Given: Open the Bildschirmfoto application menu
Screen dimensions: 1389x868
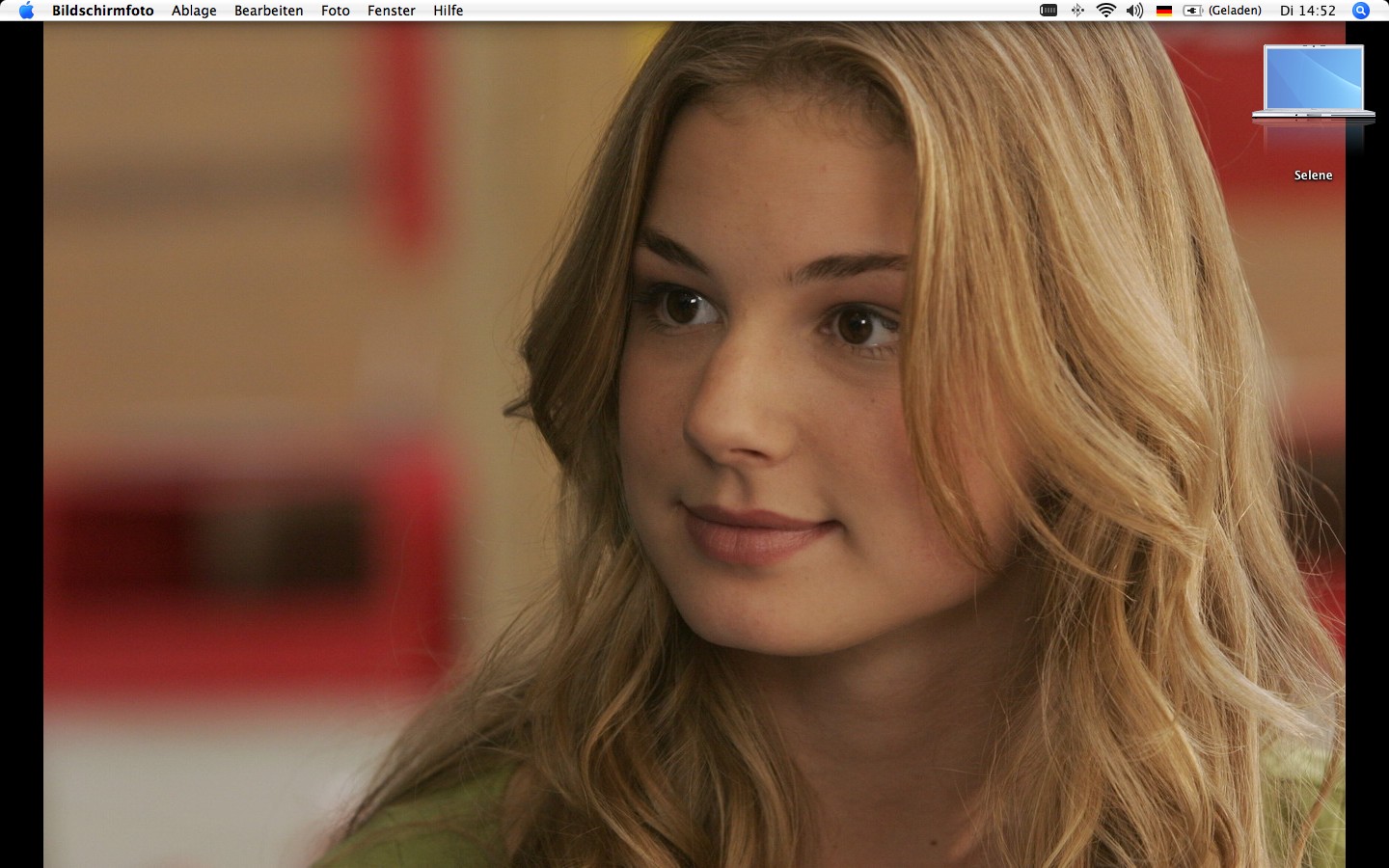Looking at the screenshot, I should click(103, 11).
